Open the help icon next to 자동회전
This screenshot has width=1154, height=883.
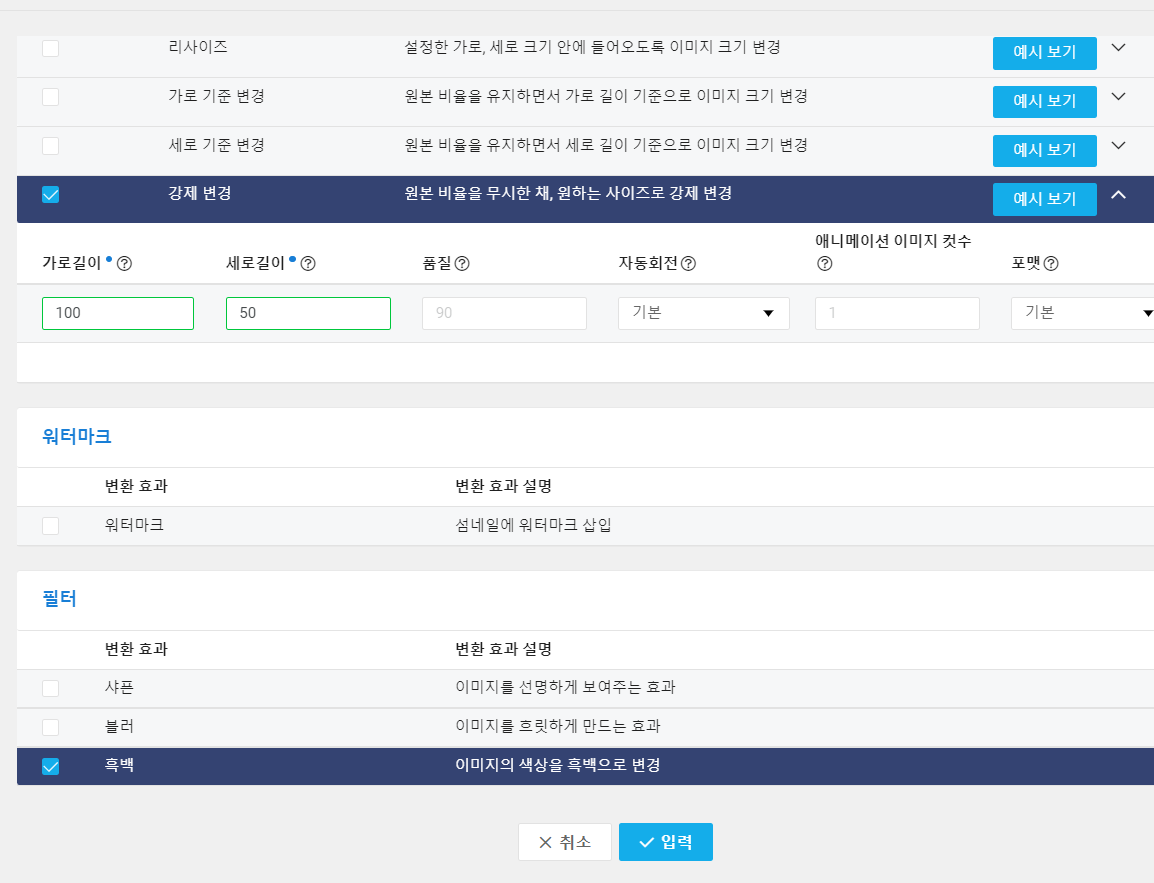pos(688,262)
